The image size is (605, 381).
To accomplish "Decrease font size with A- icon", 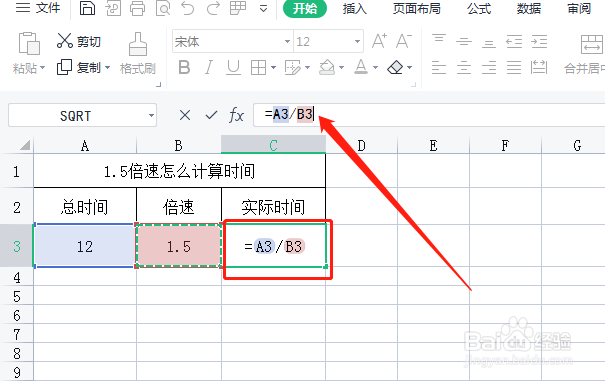I will [x=404, y=41].
